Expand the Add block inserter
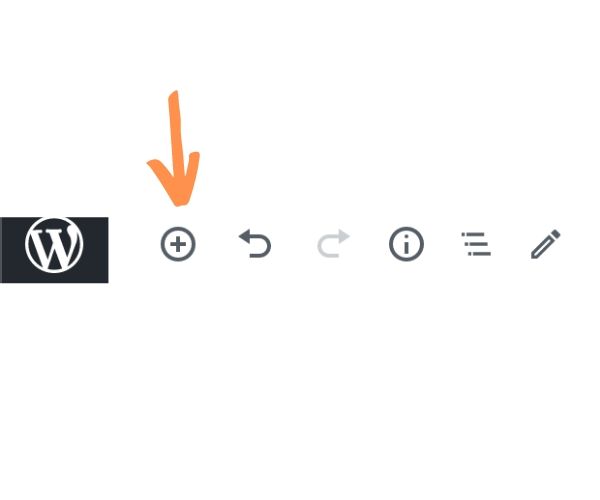600x500 pixels. [178, 244]
